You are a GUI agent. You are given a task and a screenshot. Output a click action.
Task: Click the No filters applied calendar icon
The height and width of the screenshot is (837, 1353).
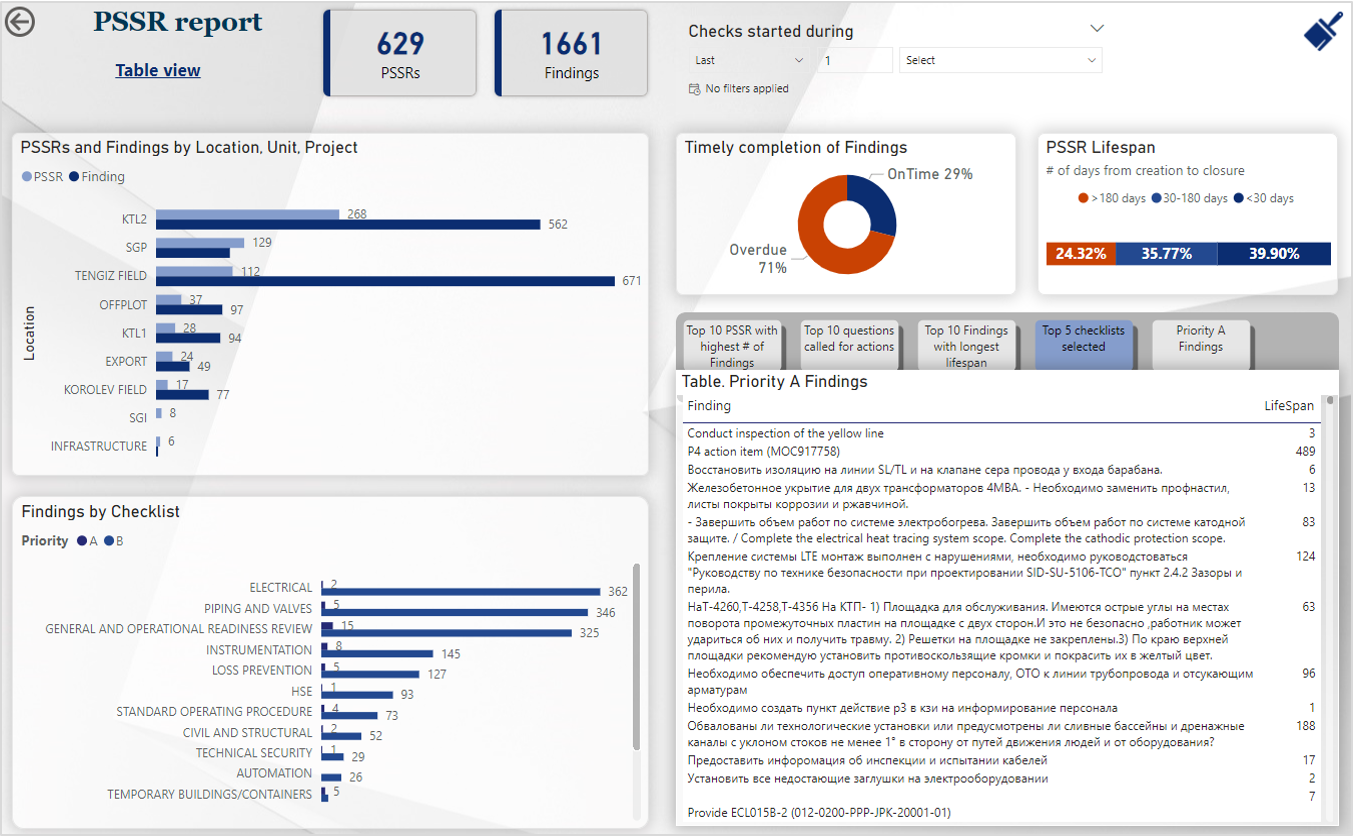694,89
